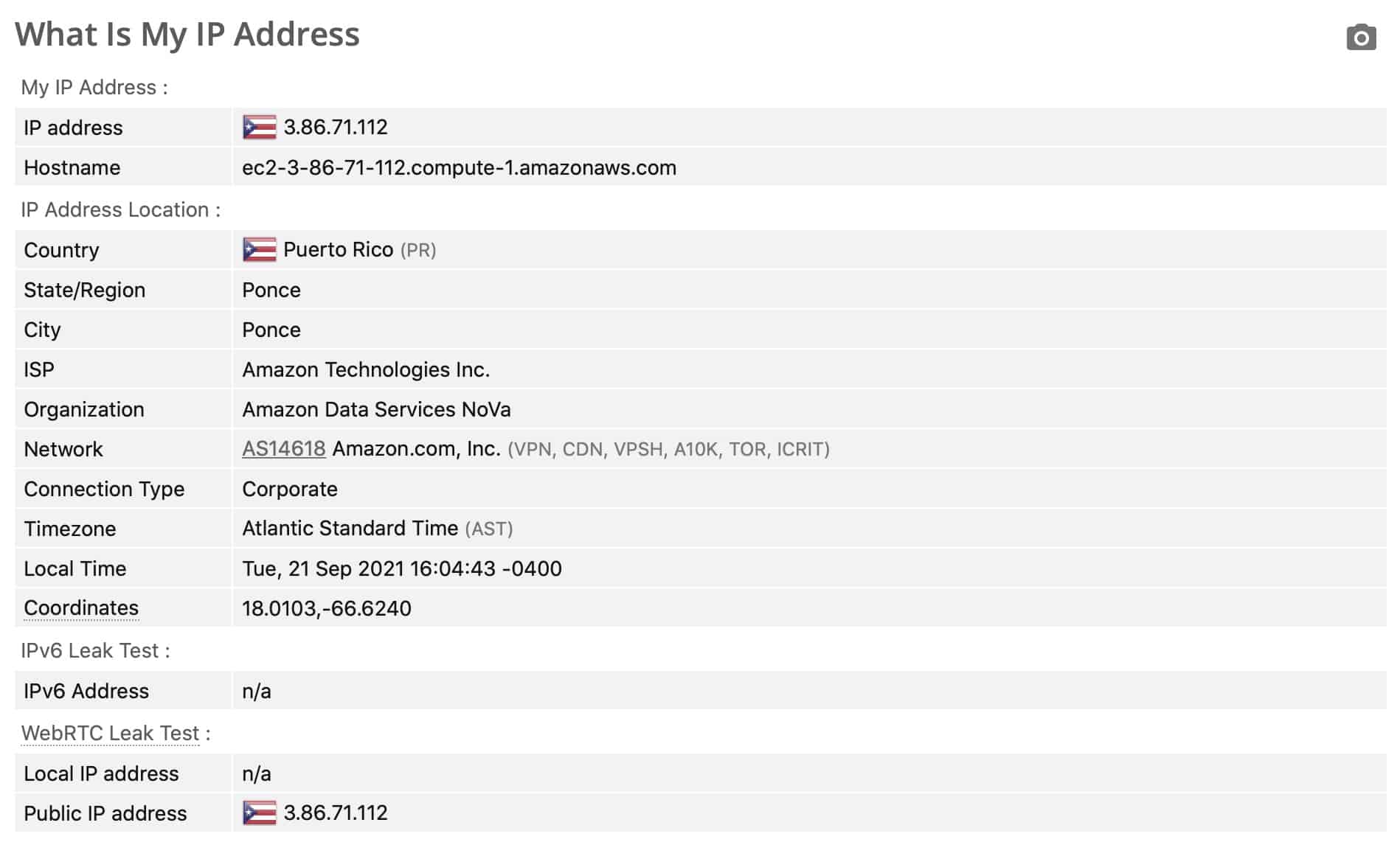Select the hostname ec2-3-86-71-112.compute-1.amazonaws.com text
The image size is (1400, 842).
point(459,167)
